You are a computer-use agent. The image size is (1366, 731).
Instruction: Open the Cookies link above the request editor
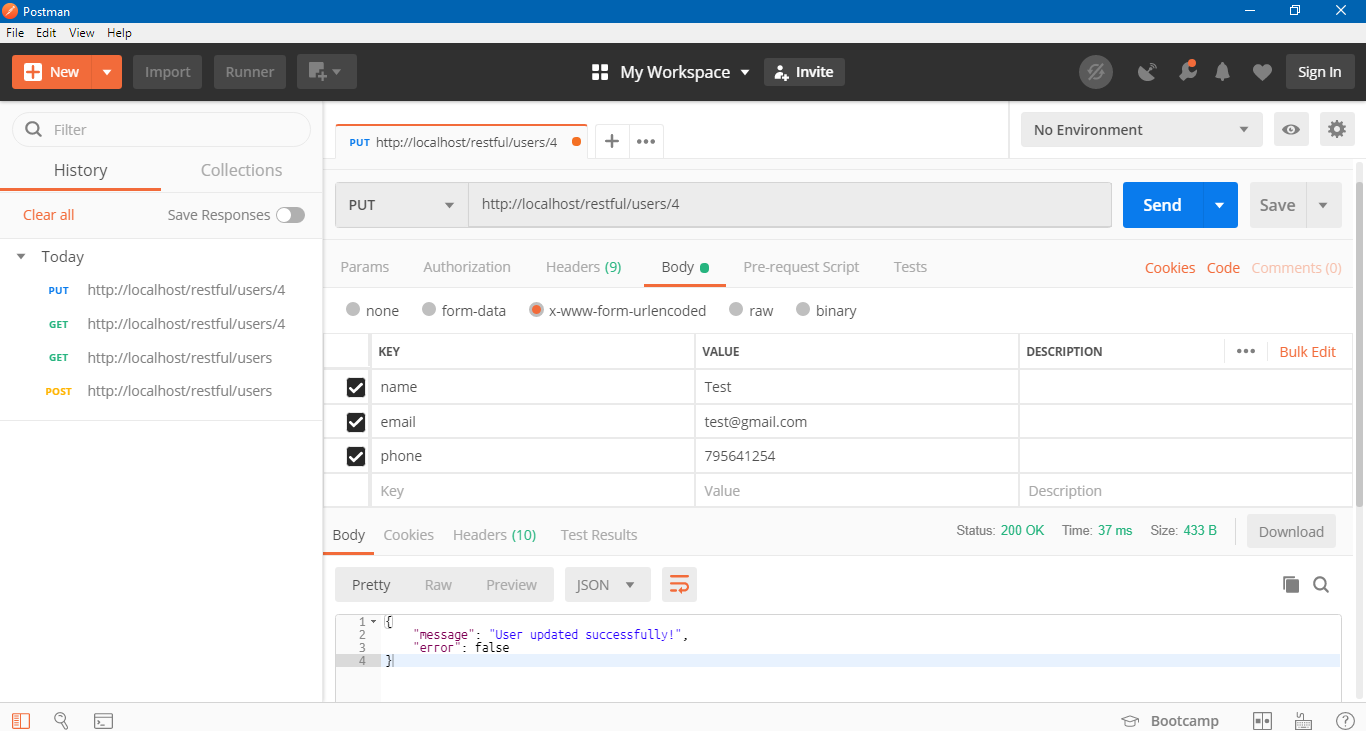pyautogui.click(x=1169, y=267)
